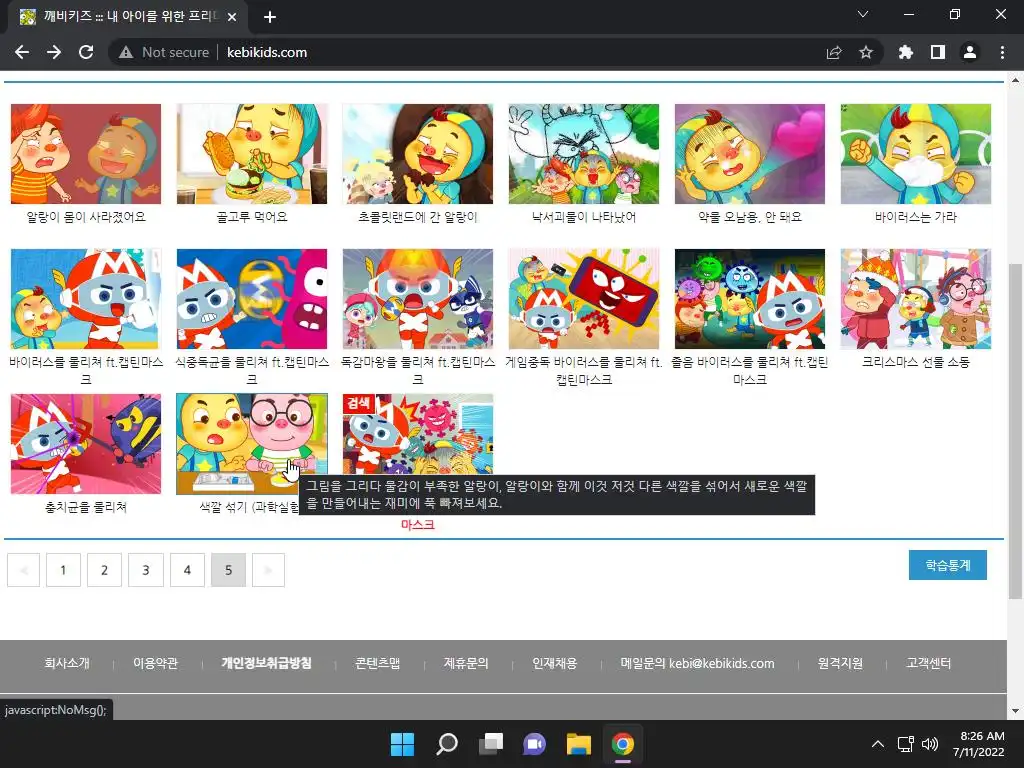
Task: Click the 메일문의 kebi@kebikids.com link
Action: coord(697,664)
